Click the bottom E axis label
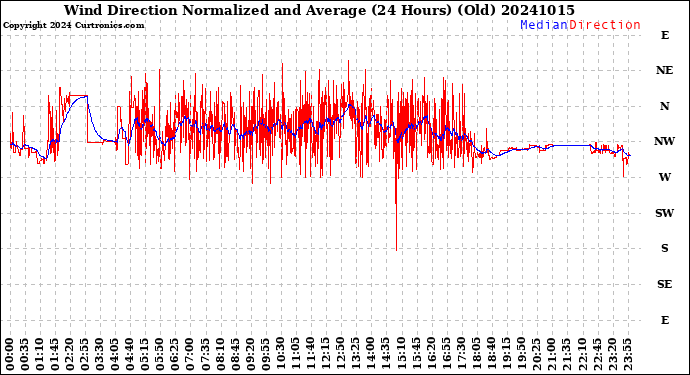690x375 pixels. [665, 320]
